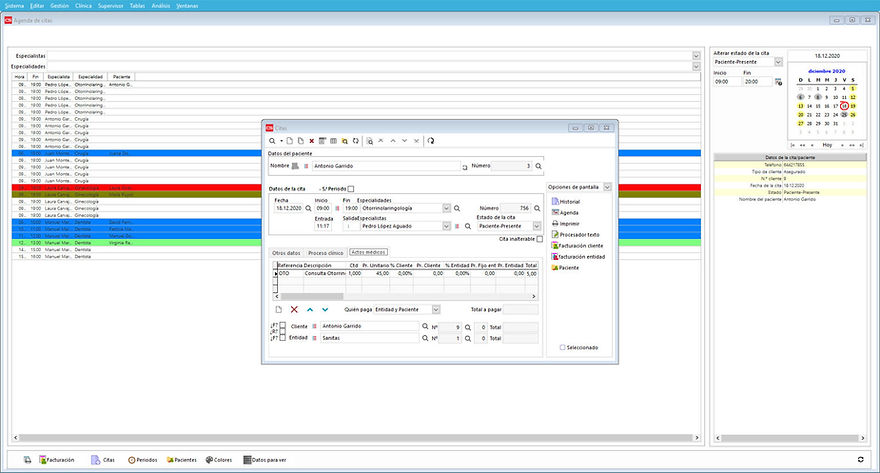Click the time filter icon next to Fin 20:00
The image size is (880, 473).
point(778,82)
